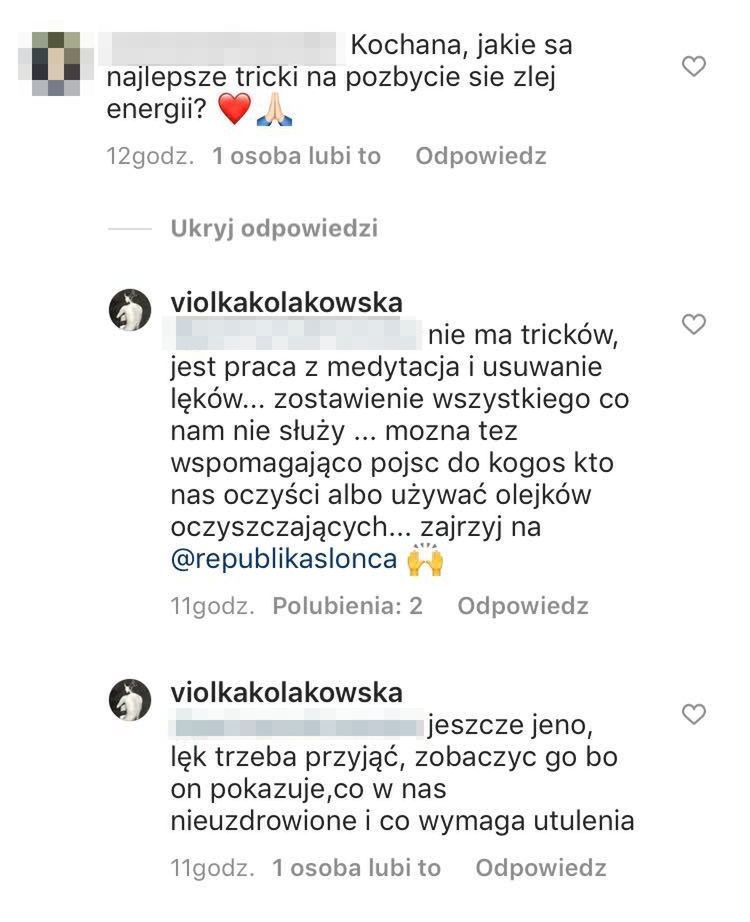View likes via "Polubienia: 2"
Image resolution: width=750 pixels, height=922 pixels.
[348, 606]
